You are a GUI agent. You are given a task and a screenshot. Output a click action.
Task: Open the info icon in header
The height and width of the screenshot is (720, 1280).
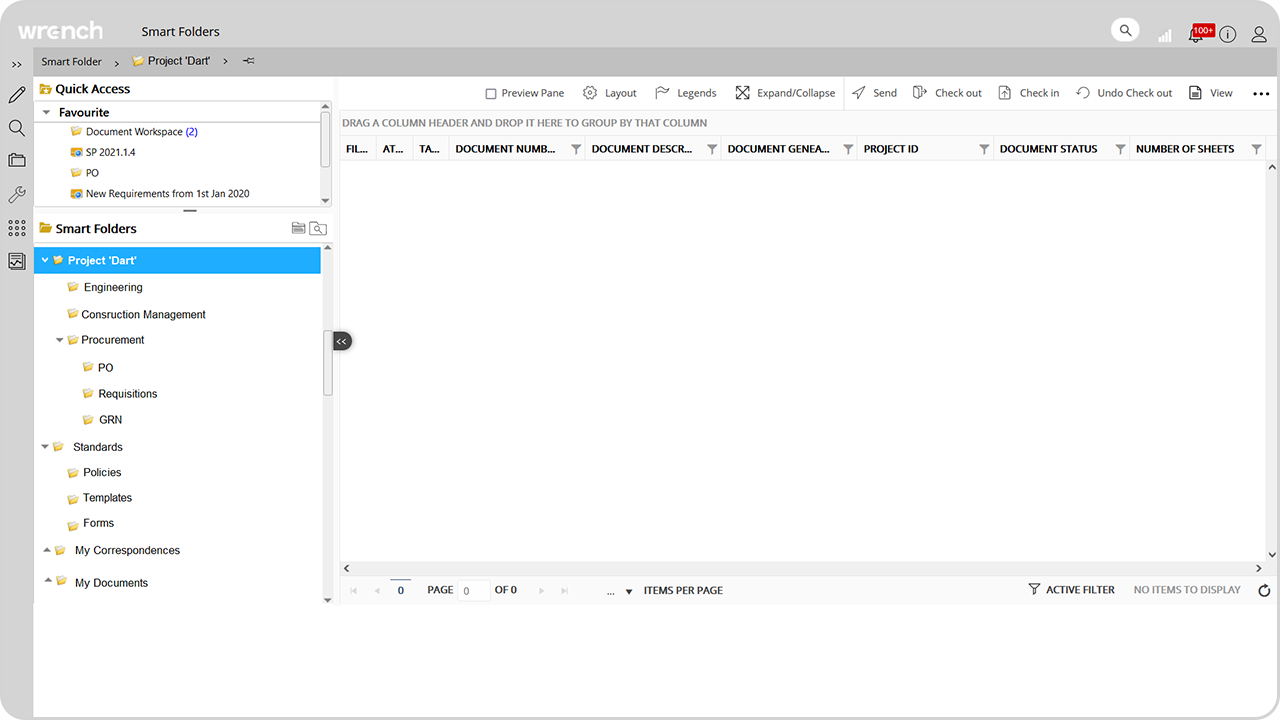[x=1228, y=35]
